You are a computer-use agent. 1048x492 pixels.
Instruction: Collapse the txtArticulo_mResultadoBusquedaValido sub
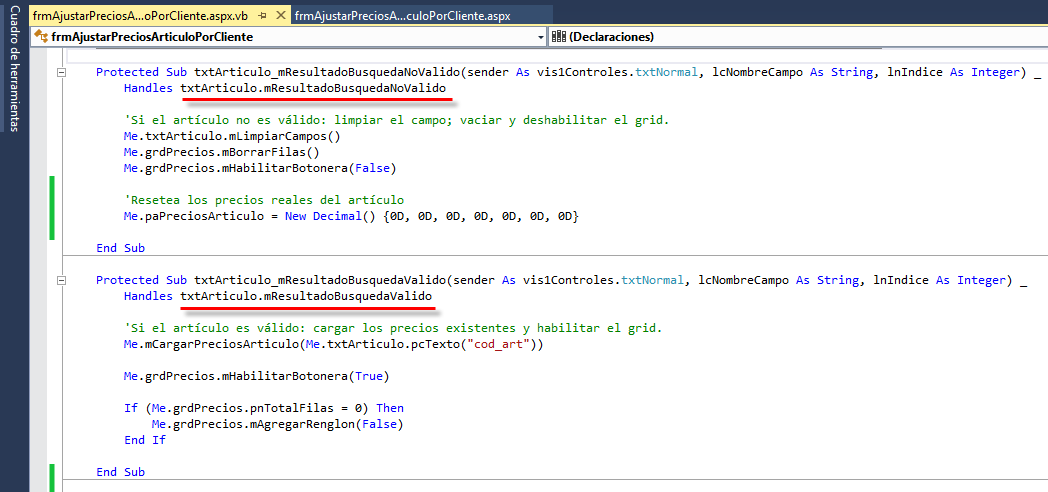61,280
